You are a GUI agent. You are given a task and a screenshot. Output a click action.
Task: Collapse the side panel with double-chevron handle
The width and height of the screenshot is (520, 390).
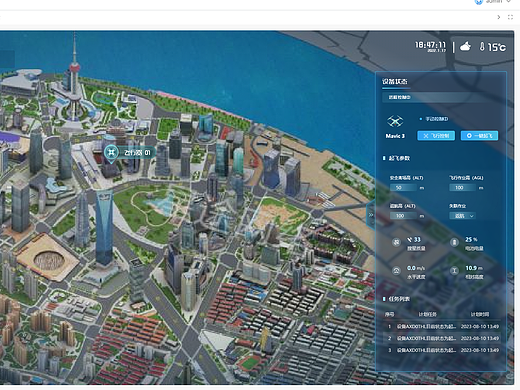(x=371, y=215)
